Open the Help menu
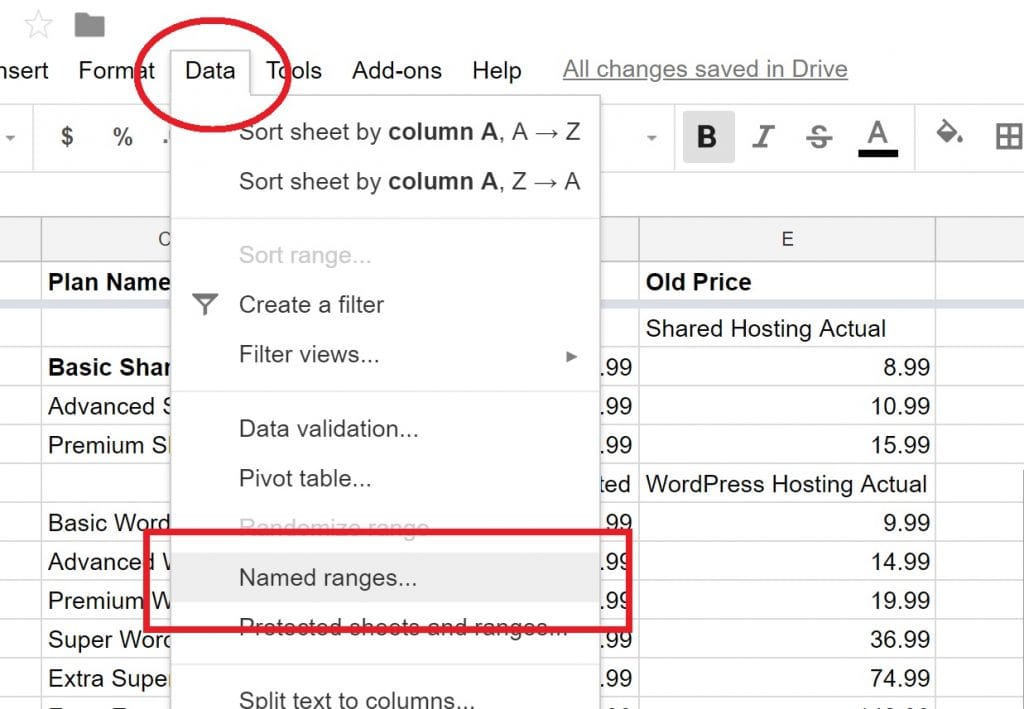 (x=497, y=70)
